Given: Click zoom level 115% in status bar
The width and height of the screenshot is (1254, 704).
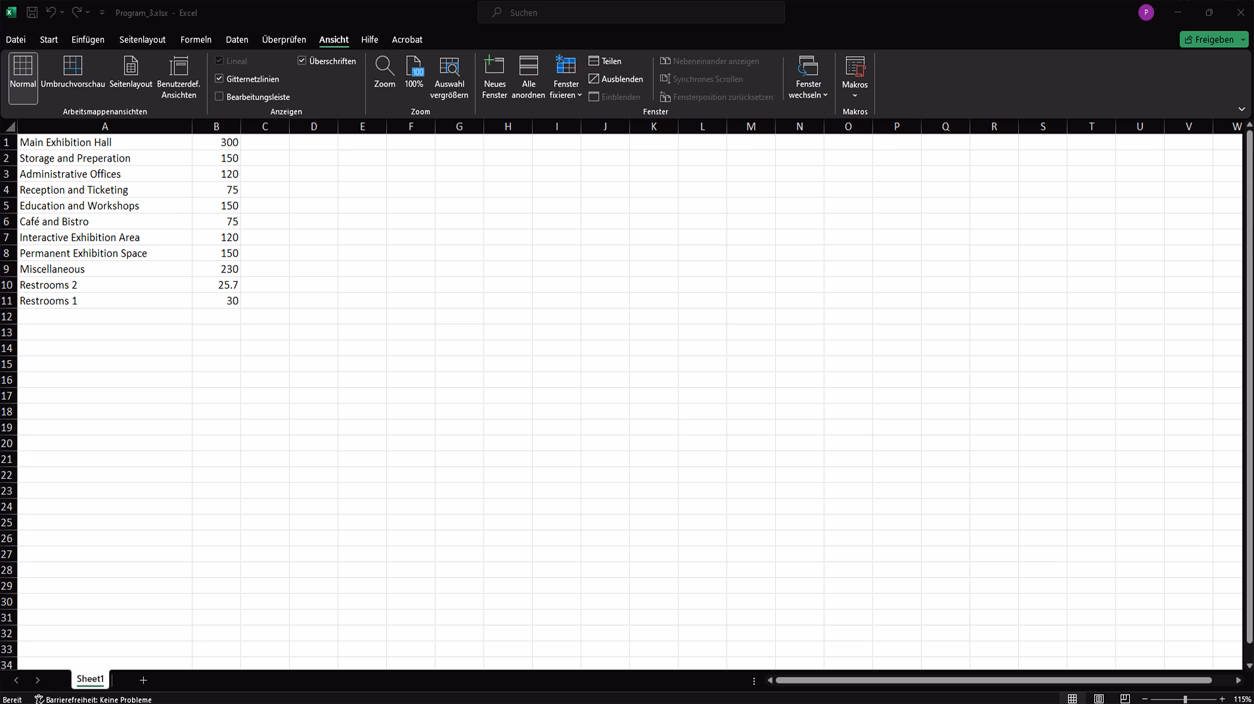Looking at the screenshot, I should (1242, 699).
